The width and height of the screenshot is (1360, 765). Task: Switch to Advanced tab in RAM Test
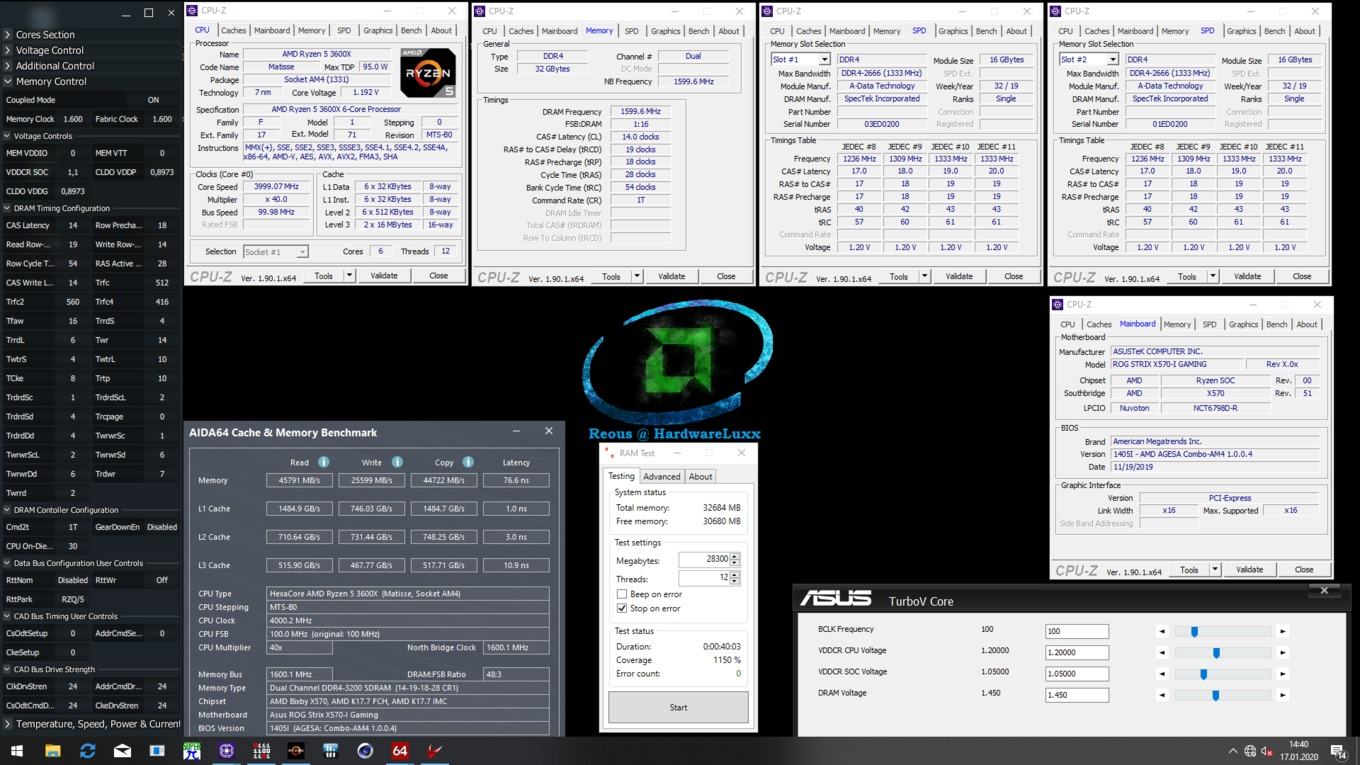point(661,476)
